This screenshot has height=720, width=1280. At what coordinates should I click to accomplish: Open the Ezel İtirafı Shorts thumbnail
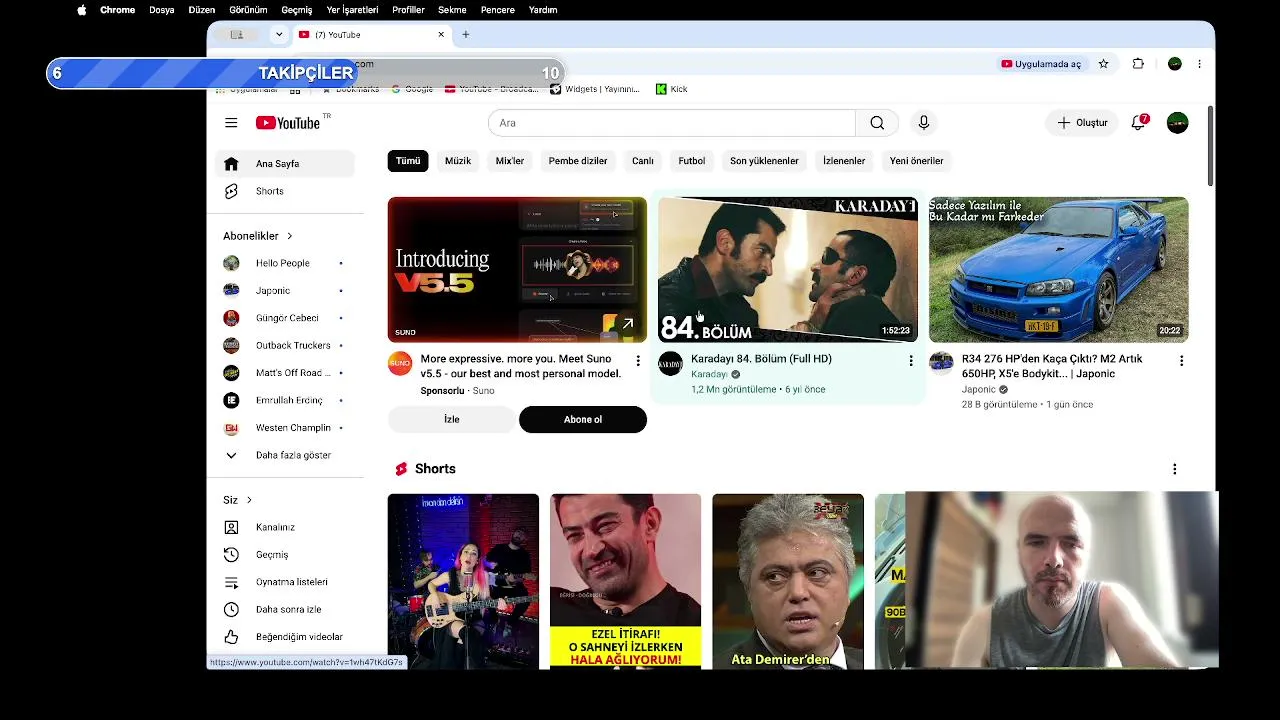tap(626, 581)
